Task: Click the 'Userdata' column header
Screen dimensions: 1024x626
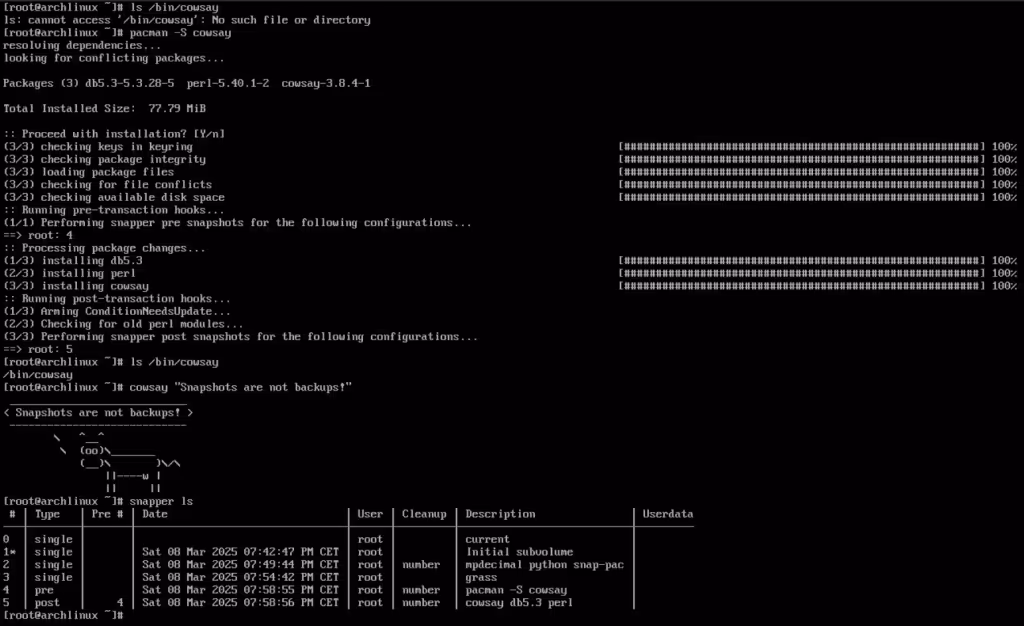Action: point(667,514)
